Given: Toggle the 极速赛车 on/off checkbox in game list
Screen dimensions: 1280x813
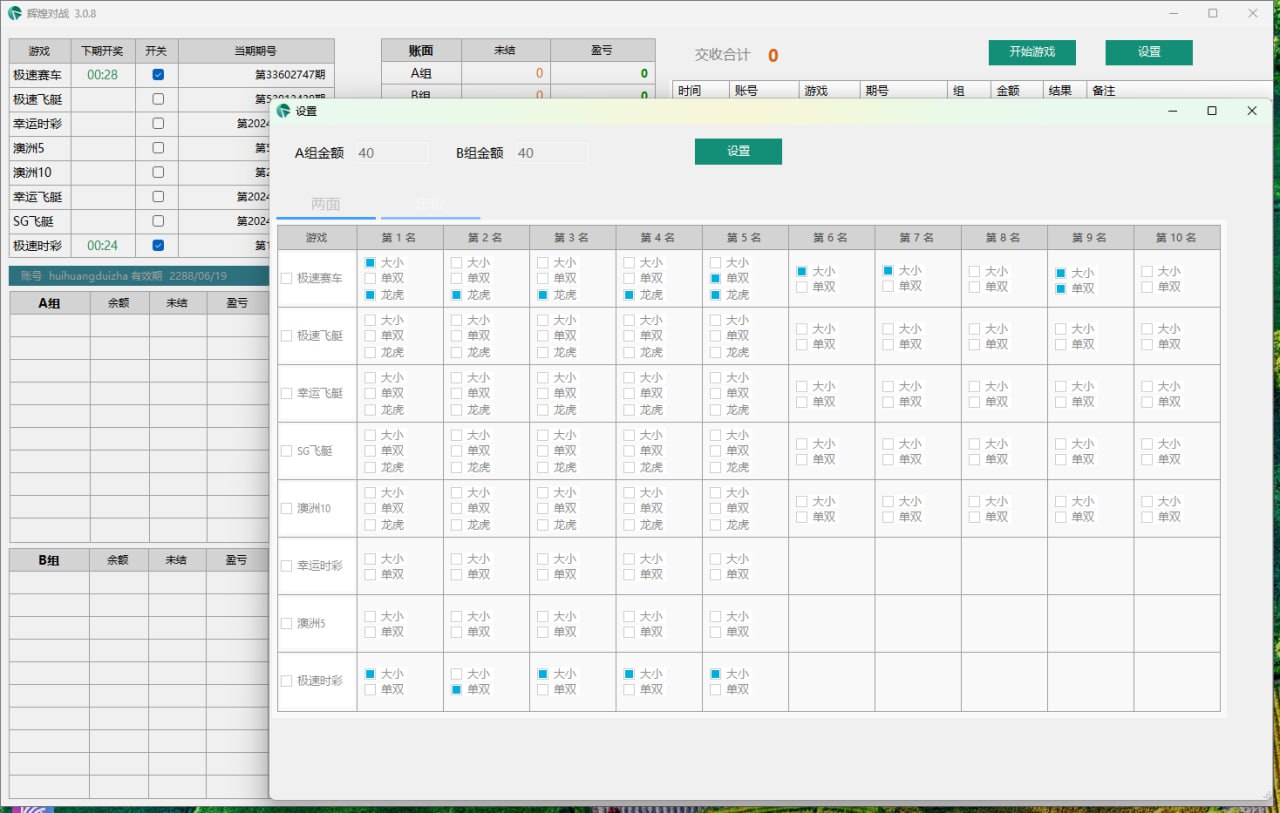Looking at the screenshot, I should coord(157,75).
